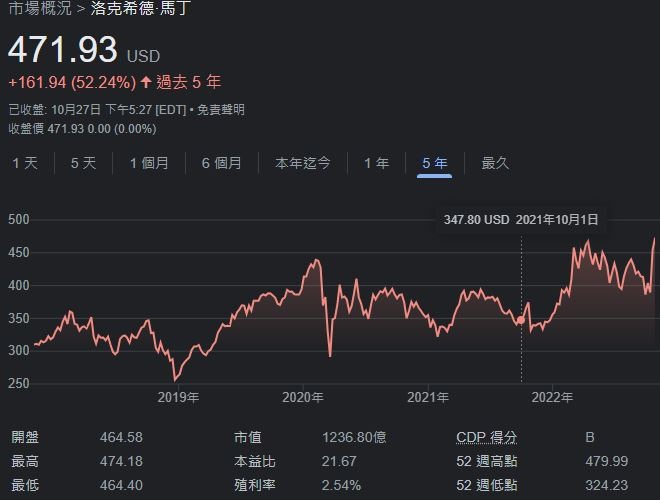
Task: Click the 52 週高點 label
Action: pos(486,462)
